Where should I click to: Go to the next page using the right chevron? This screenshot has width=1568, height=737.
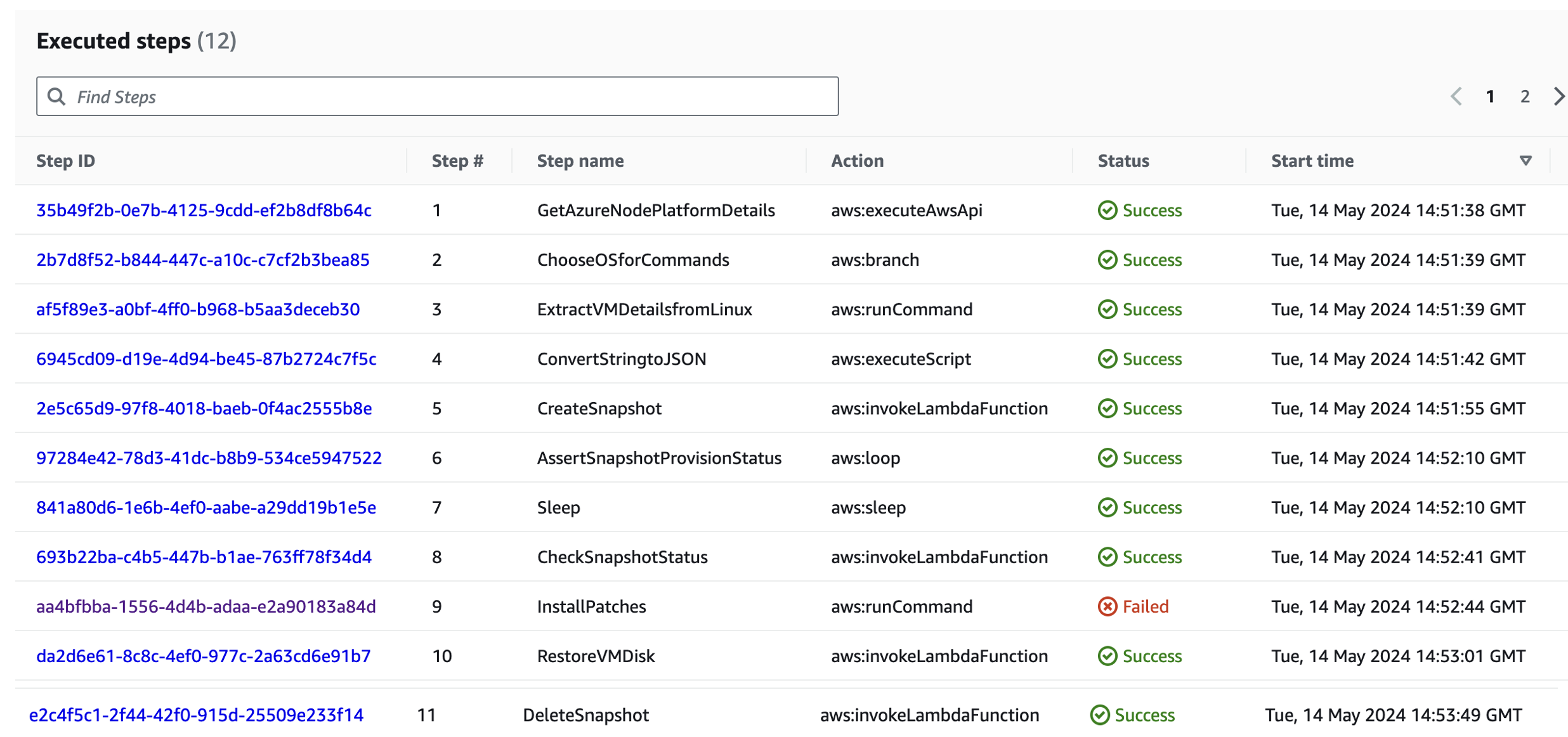tap(1558, 96)
